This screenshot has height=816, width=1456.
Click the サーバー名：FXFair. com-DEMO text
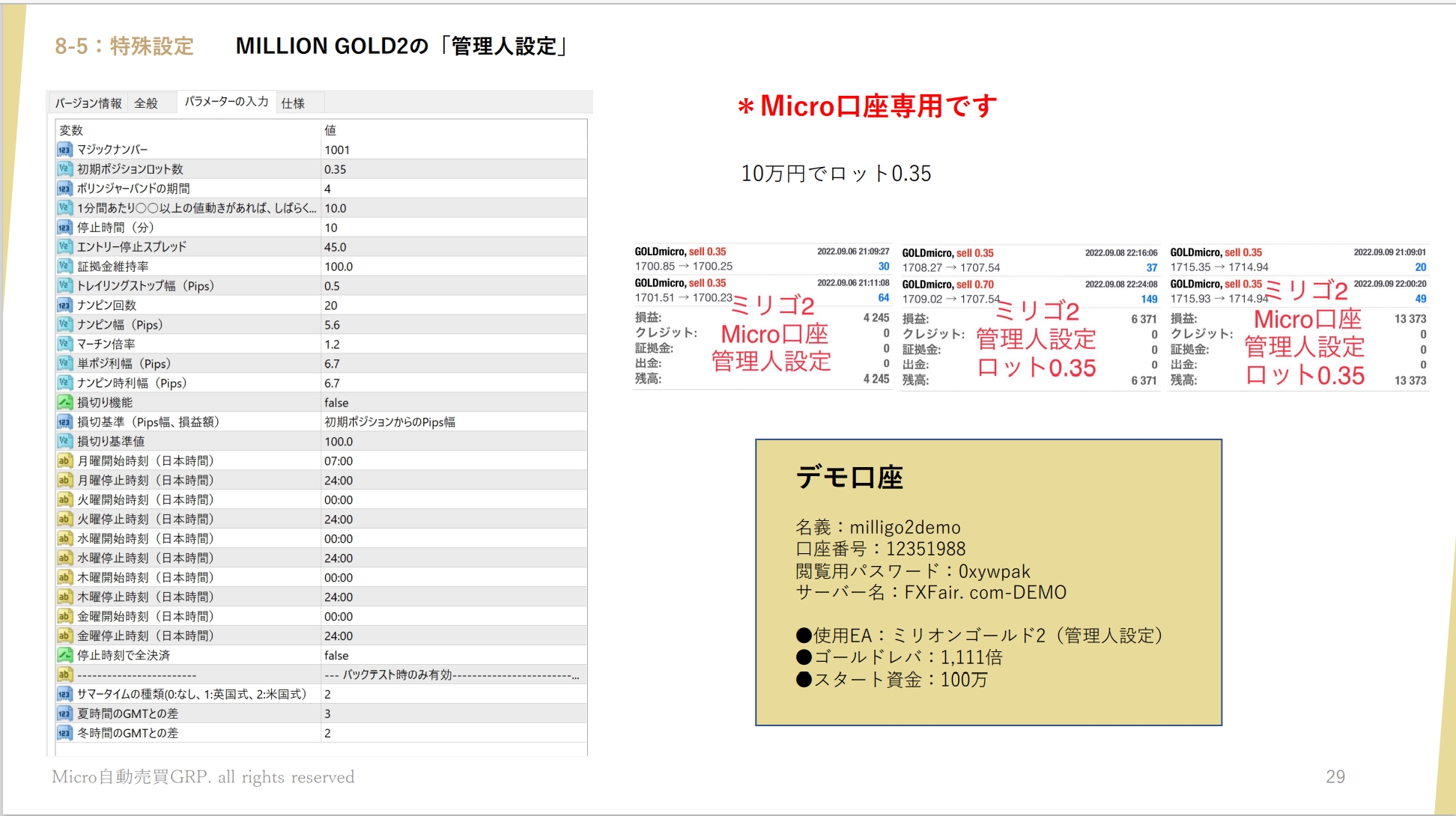coord(930,593)
